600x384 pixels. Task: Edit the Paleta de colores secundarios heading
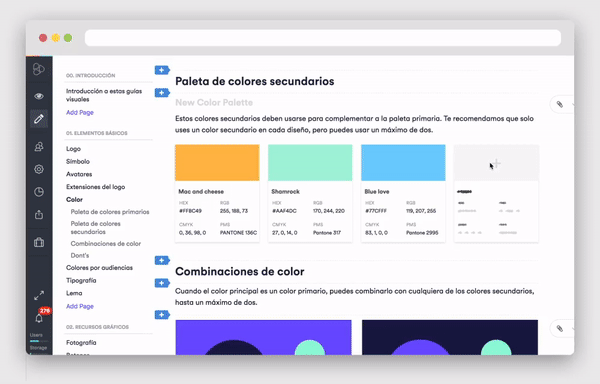coord(254,81)
